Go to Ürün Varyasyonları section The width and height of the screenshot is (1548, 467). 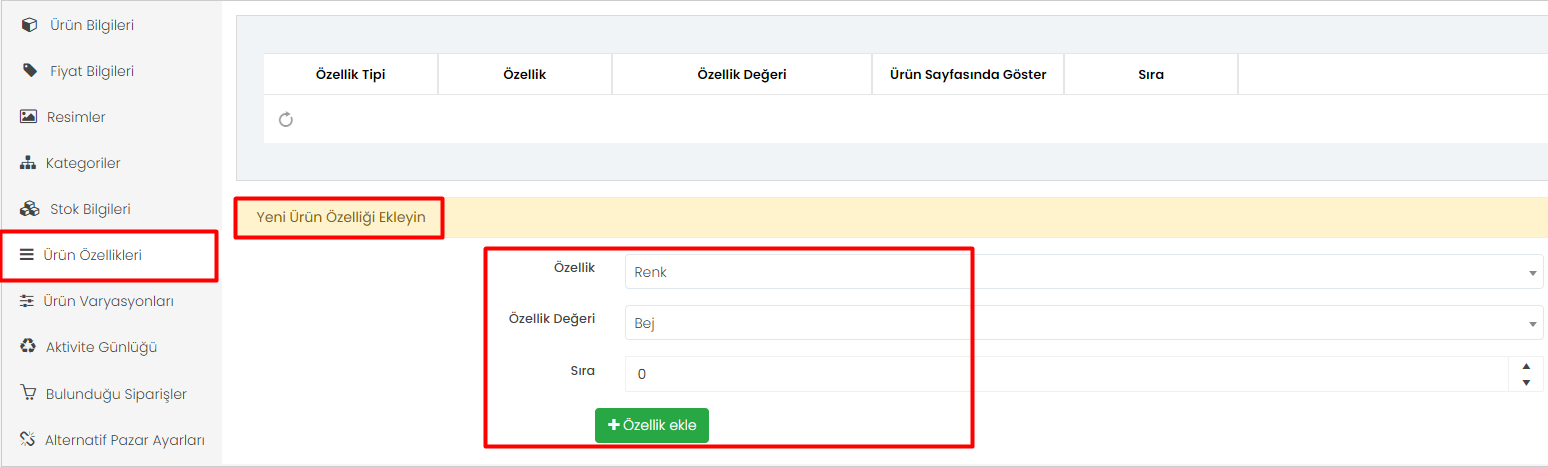(x=109, y=301)
